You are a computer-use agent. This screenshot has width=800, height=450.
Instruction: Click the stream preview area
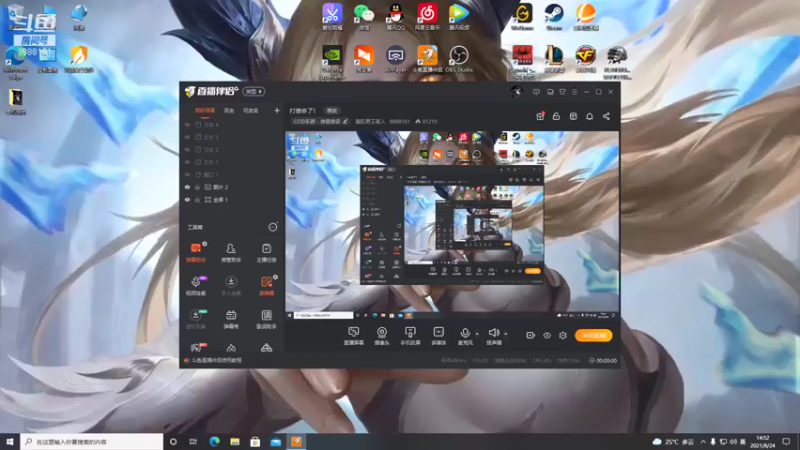(452, 225)
